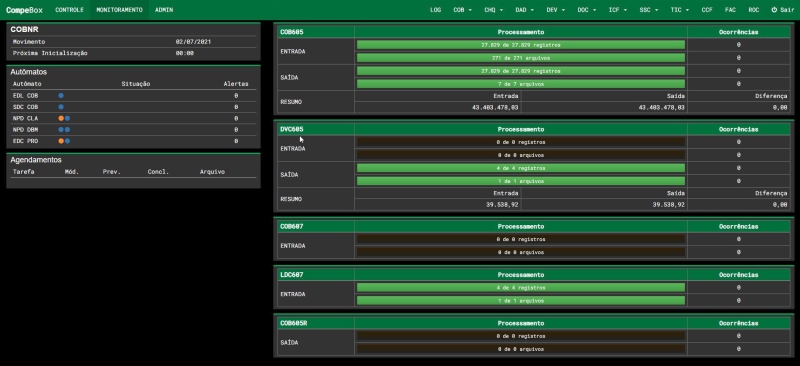
Task: Click the COB607 panel title
Action: [291, 226]
